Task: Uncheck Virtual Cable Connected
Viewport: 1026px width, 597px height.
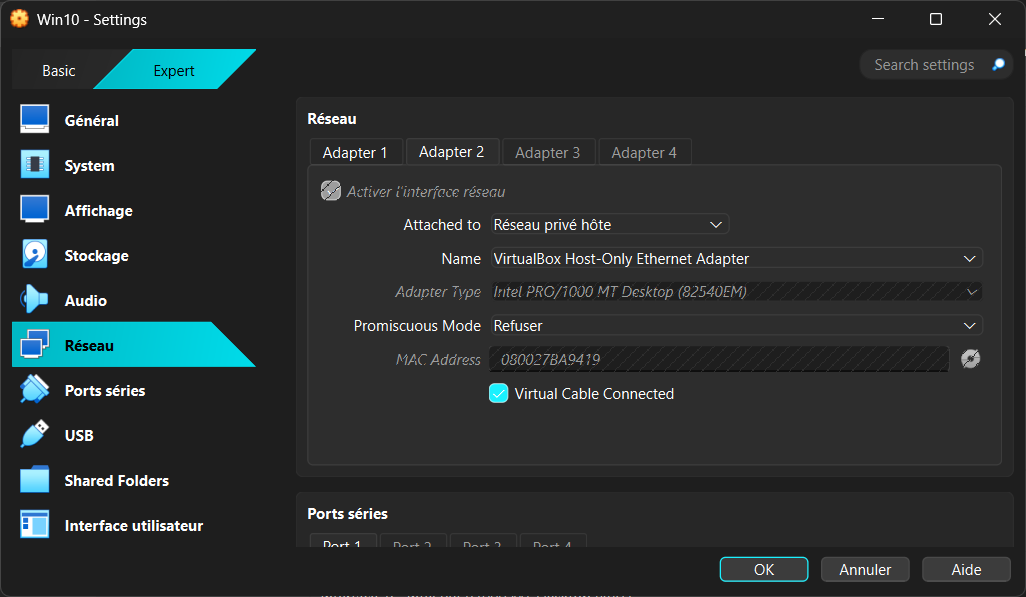Action: click(x=499, y=394)
